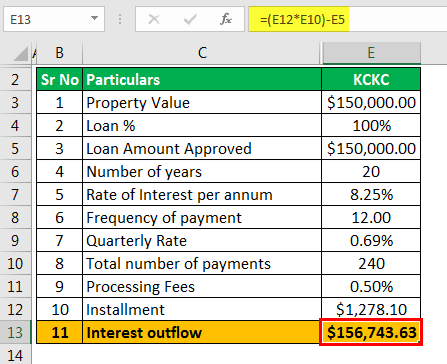Click the Select All corner triangle
This screenshot has height=364, width=447.
click(21, 54)
